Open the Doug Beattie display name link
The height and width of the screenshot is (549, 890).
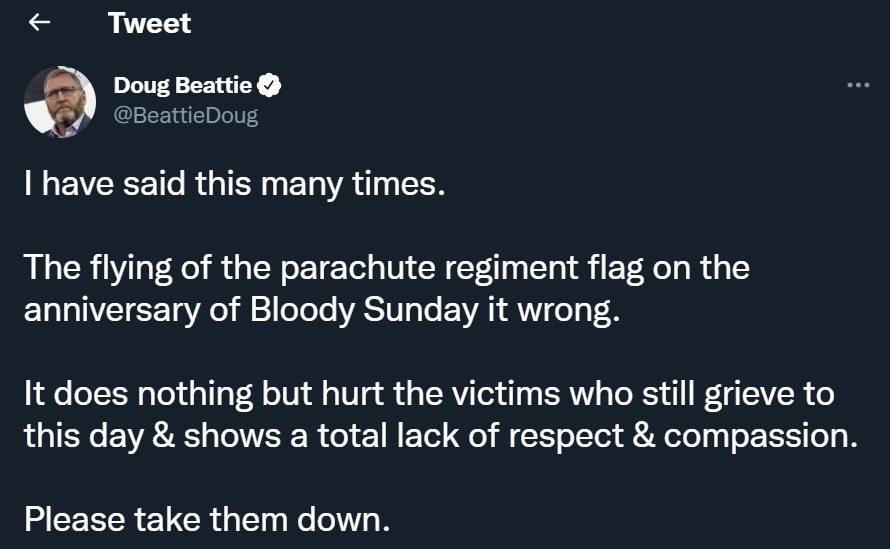pos(182,85)
